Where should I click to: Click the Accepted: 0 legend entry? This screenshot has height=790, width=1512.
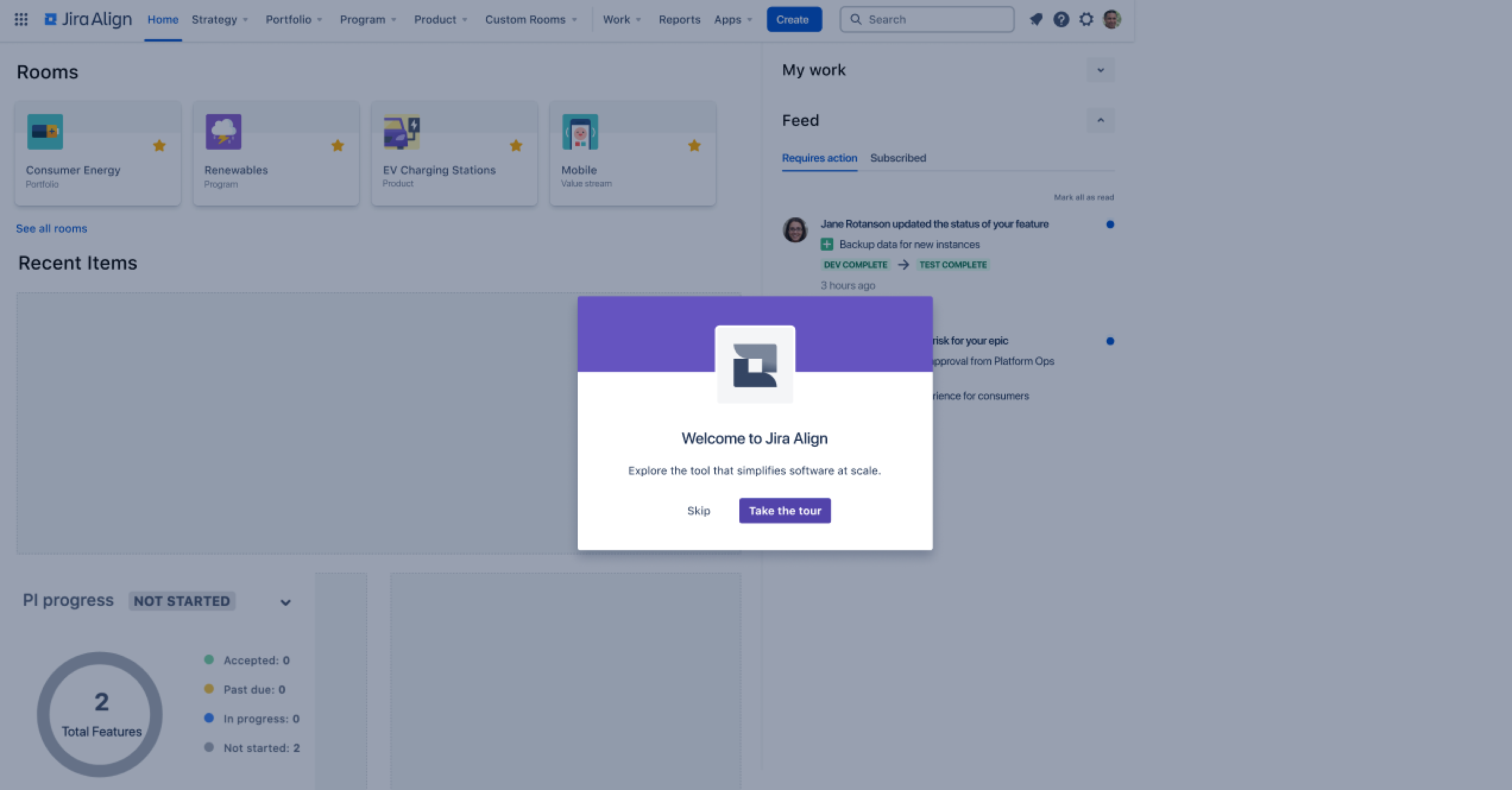coord(247,661)
